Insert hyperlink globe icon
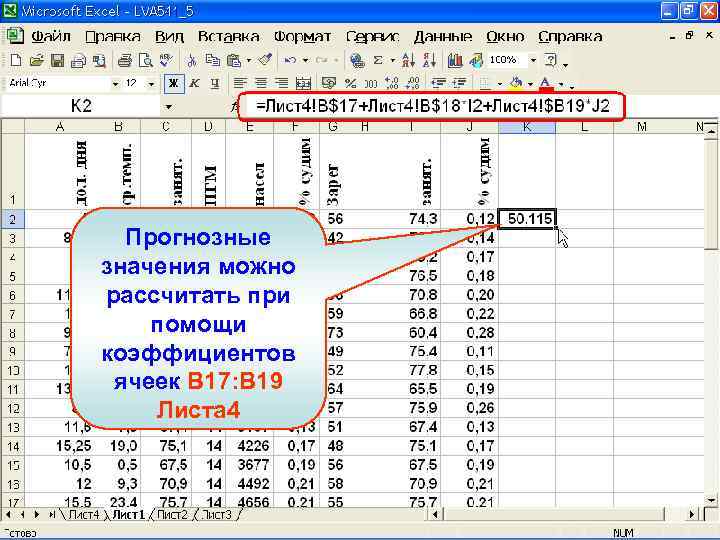This screenshot has height=540, width=720. (357, 60)
